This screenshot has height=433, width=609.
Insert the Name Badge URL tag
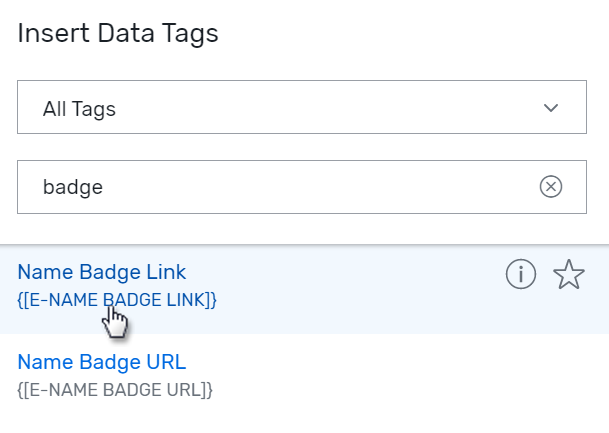[102, 362]
